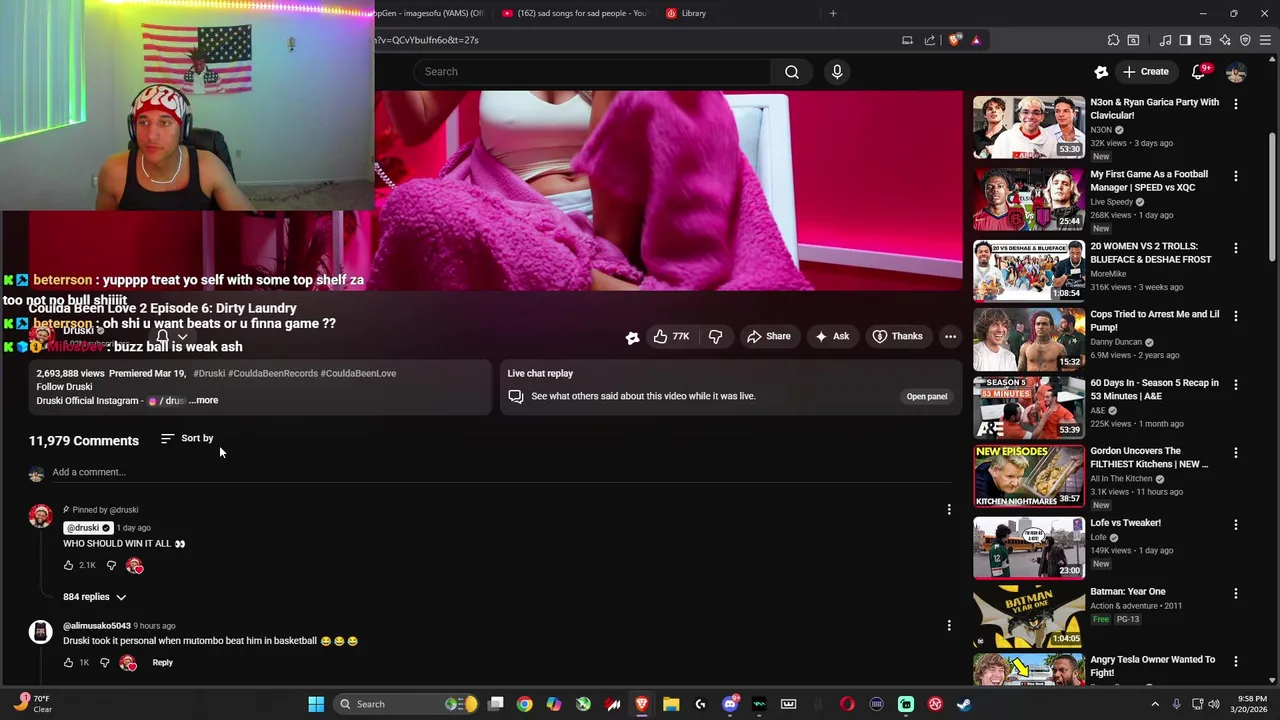Switch to the sad songs for sad people tab
The width and height of the screenshot is (1280, 720).
tap(574, 13)
